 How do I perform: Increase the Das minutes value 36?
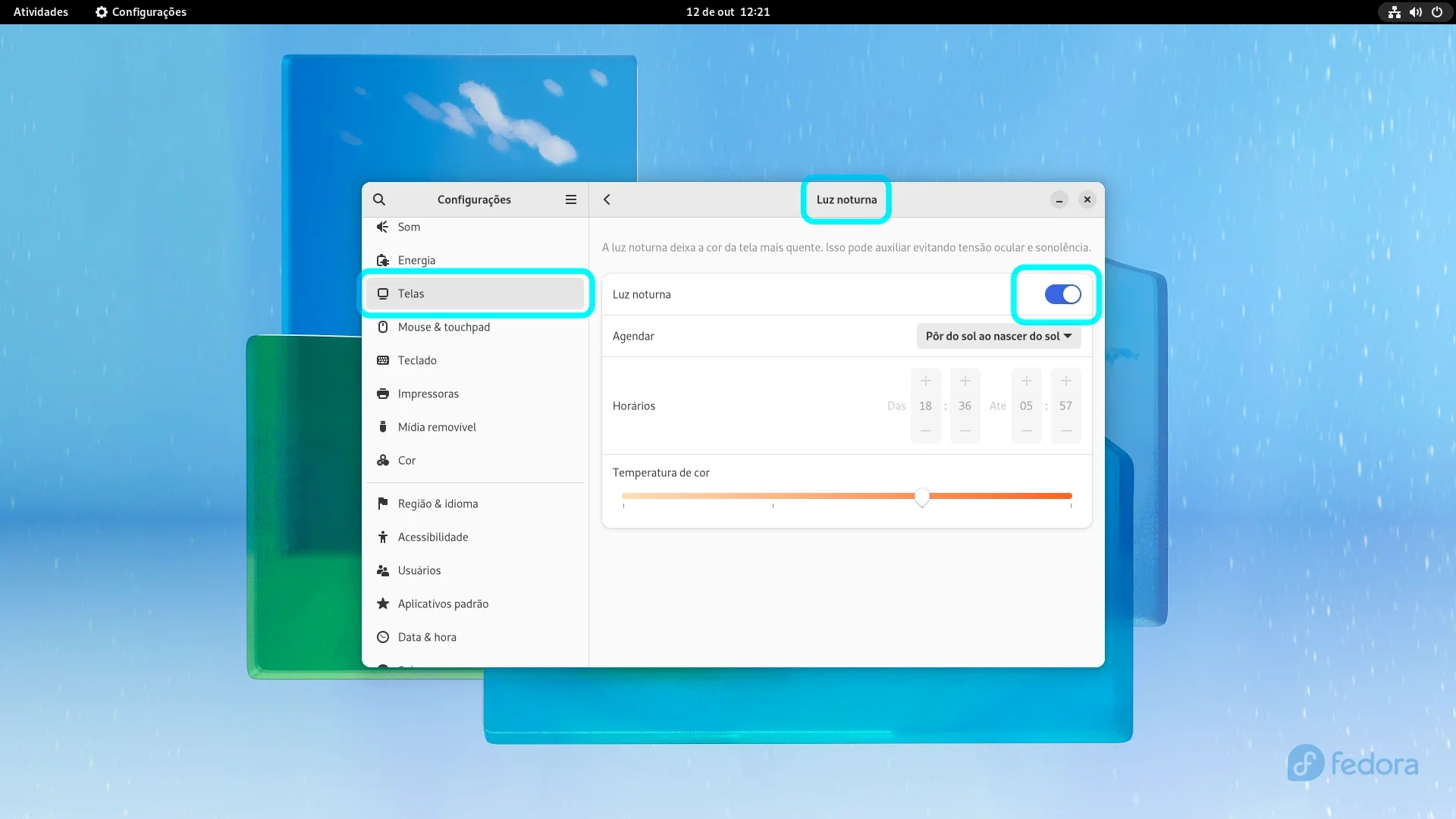[965, 381]
